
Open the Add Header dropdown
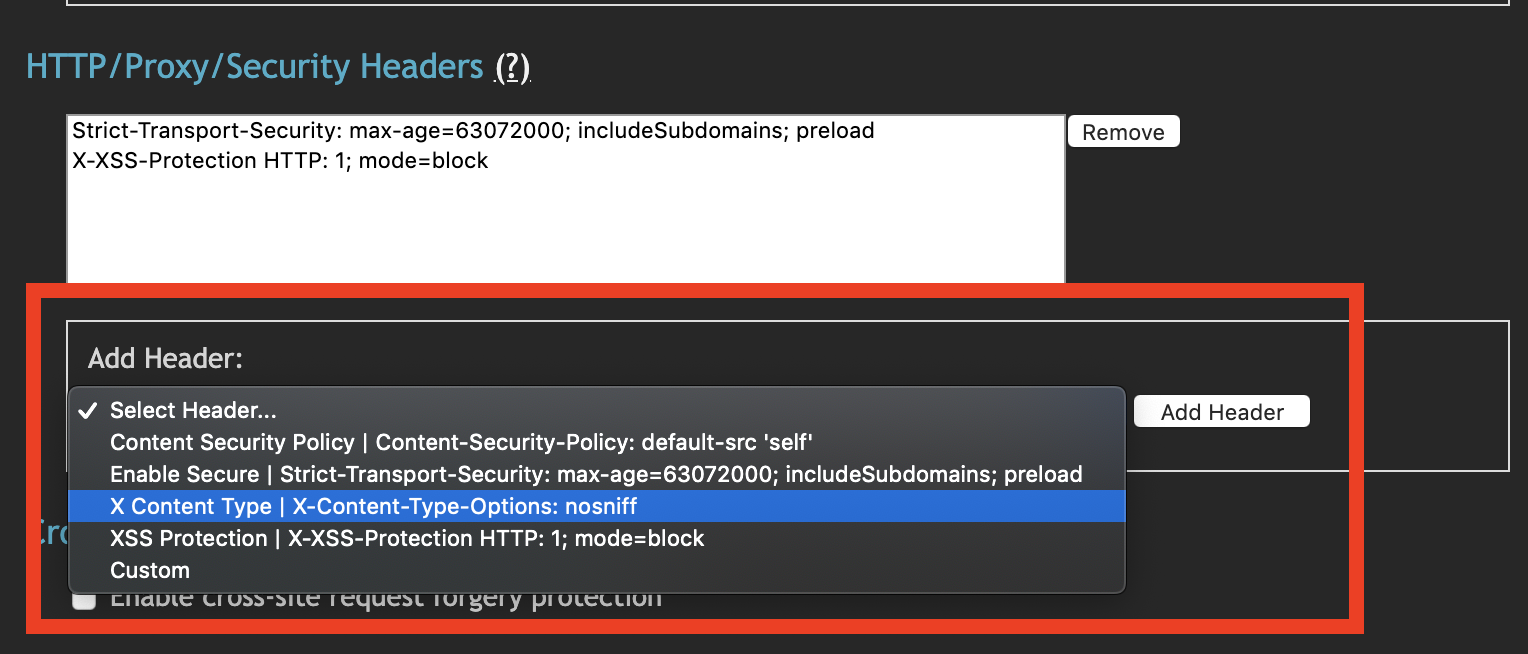click(x=595, y=410)
